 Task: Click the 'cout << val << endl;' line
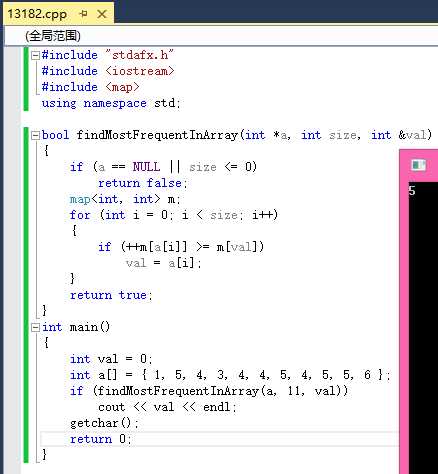tap(167, 407)
